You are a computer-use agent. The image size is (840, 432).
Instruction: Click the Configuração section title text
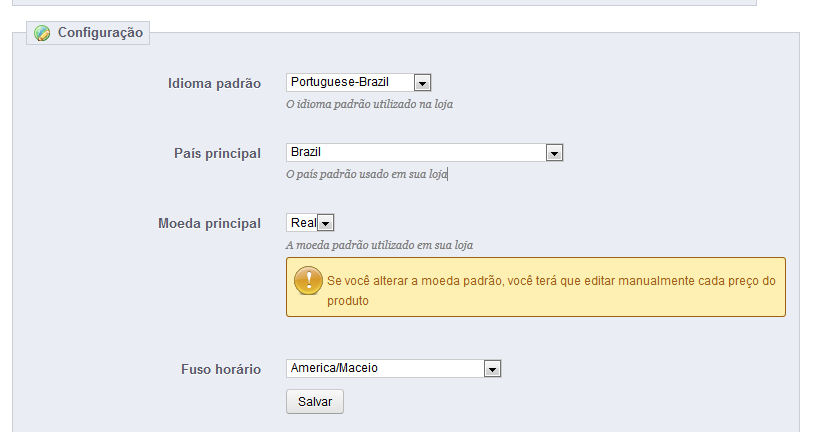tap(100, 33)
